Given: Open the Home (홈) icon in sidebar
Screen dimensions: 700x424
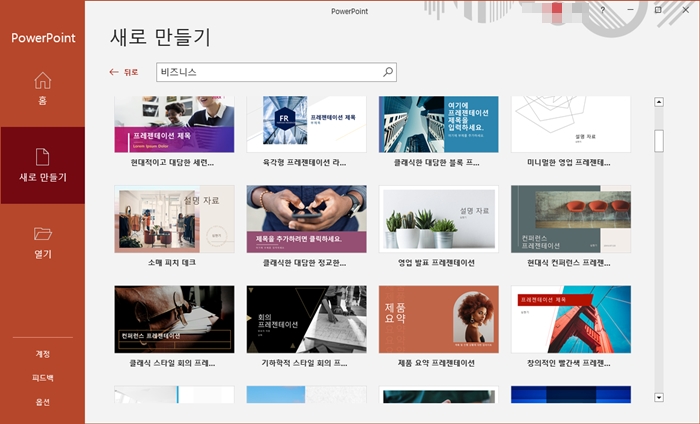Looking at the screenshot, I should click(x=42, y=81).
